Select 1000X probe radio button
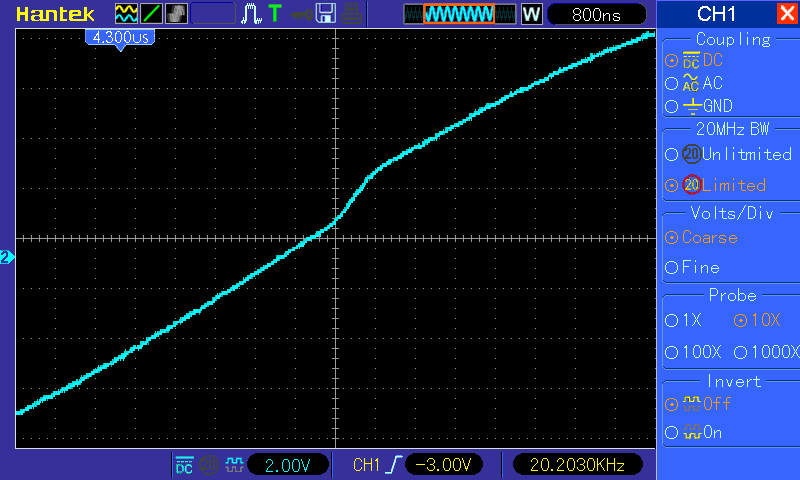This screenshot has width=800, height=480. coord(740,352)
